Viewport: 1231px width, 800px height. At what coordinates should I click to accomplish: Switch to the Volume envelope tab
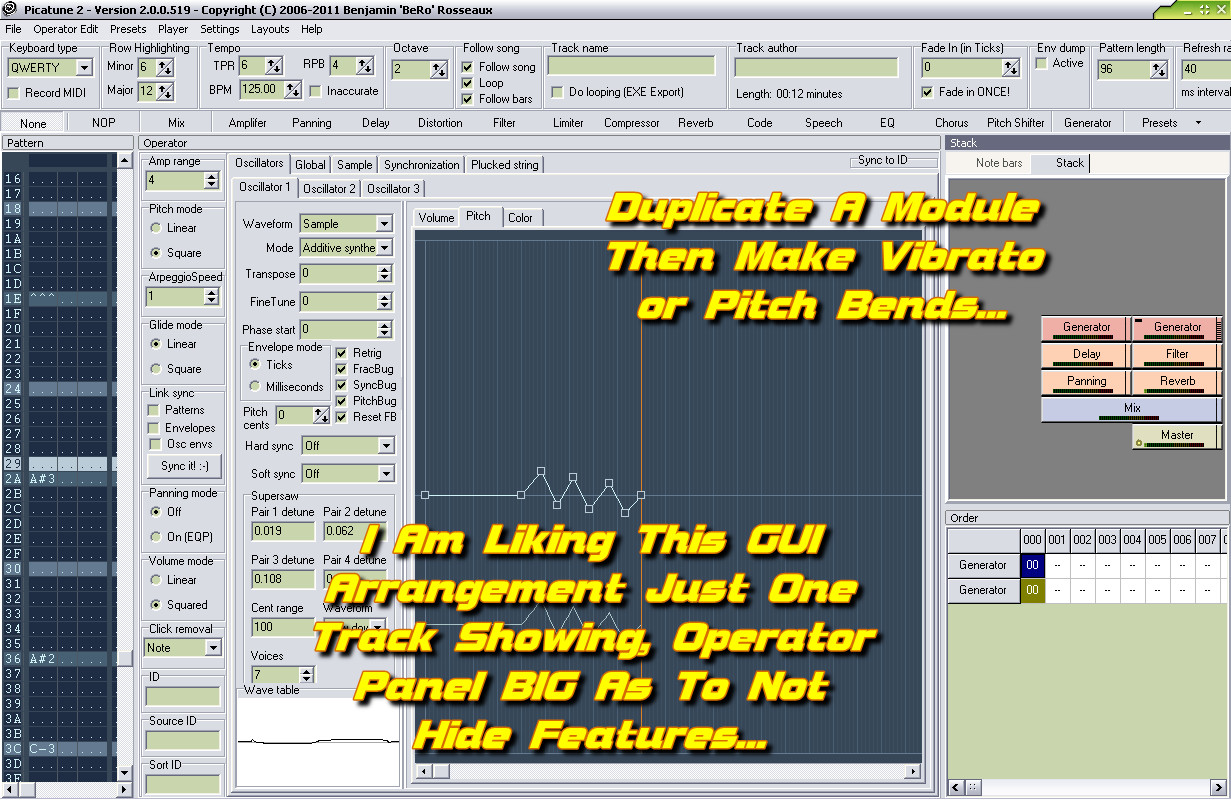pyautogui.click(x=436, y=217)
